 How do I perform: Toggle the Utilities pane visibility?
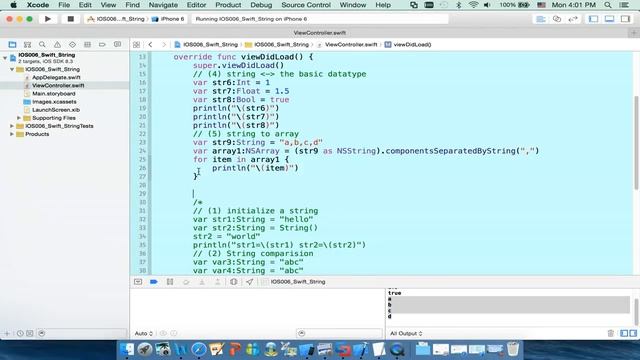(625, 19)
